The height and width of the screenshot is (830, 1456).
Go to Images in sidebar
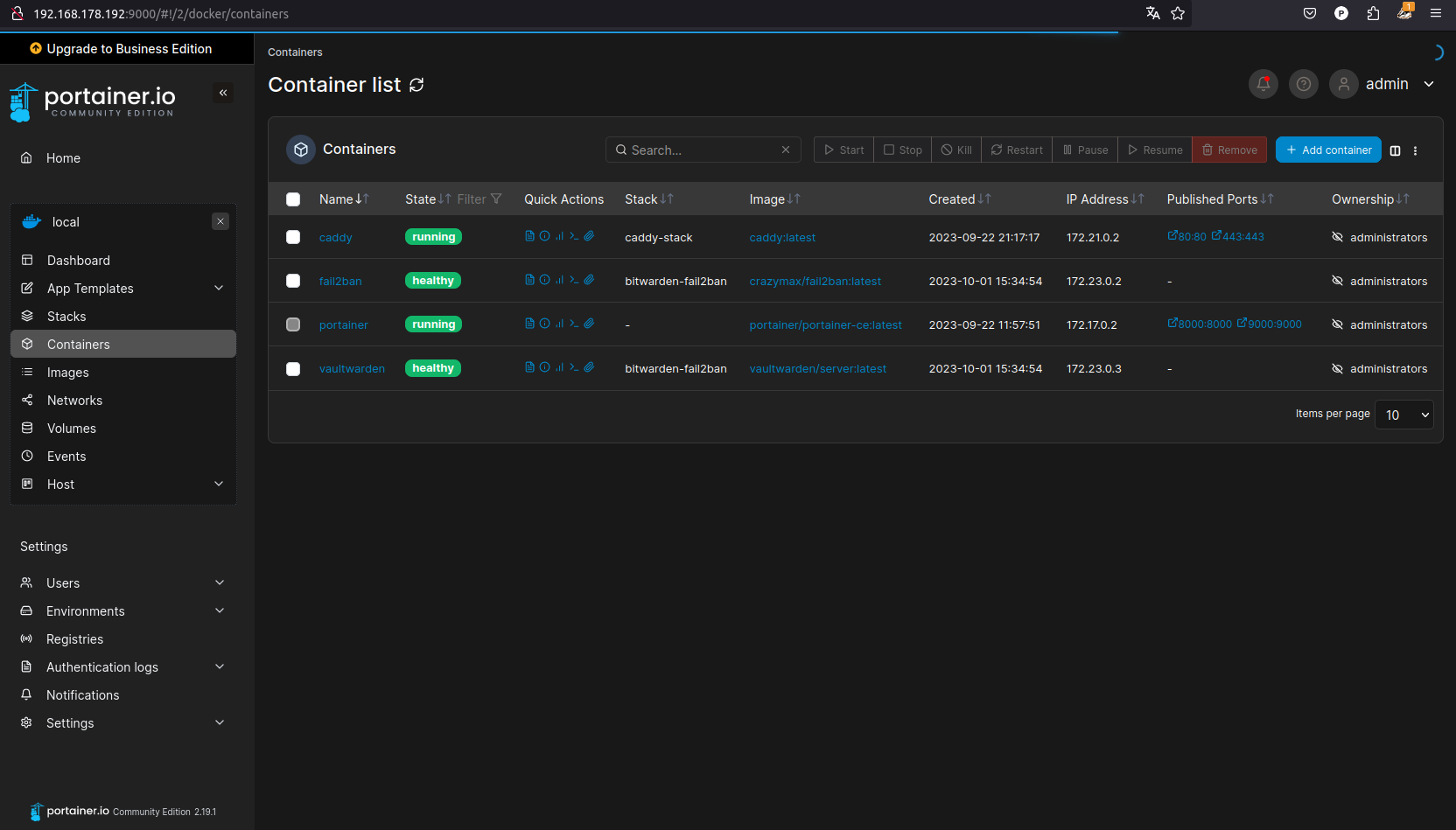tap(68, 373)
